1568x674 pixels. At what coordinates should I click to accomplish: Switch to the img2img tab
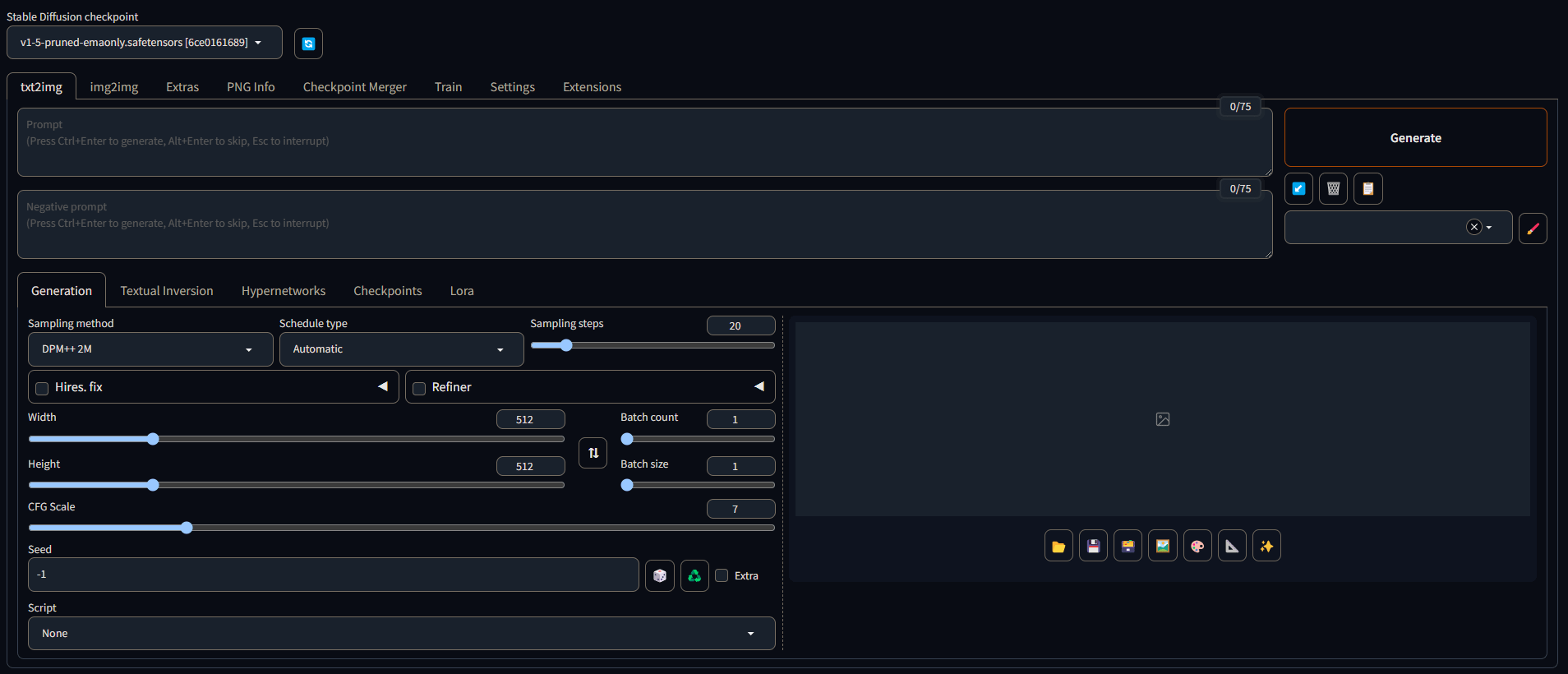coord(113,87)
